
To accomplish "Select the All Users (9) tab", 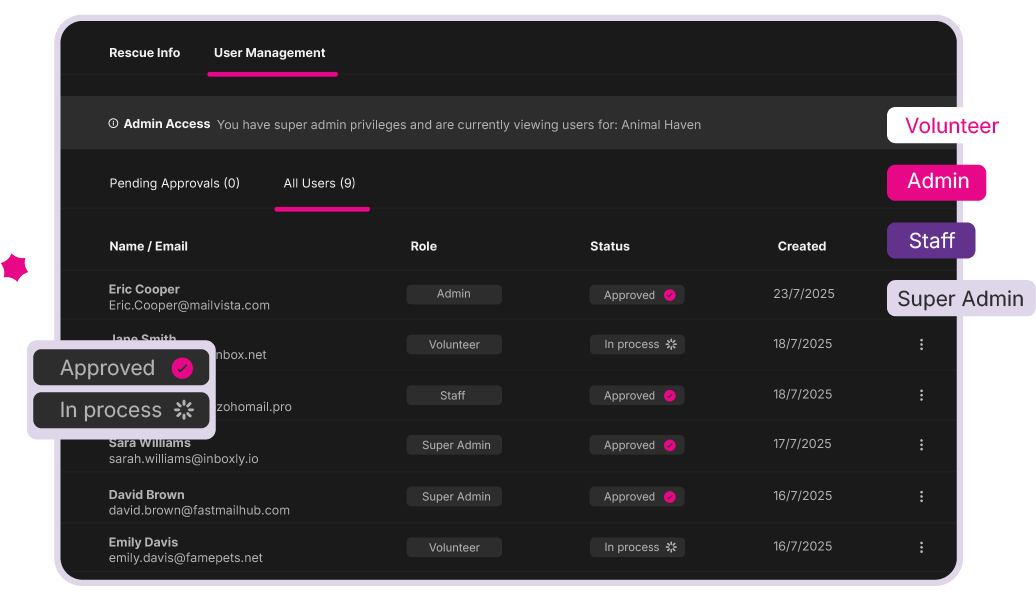I will click(319, 183).
